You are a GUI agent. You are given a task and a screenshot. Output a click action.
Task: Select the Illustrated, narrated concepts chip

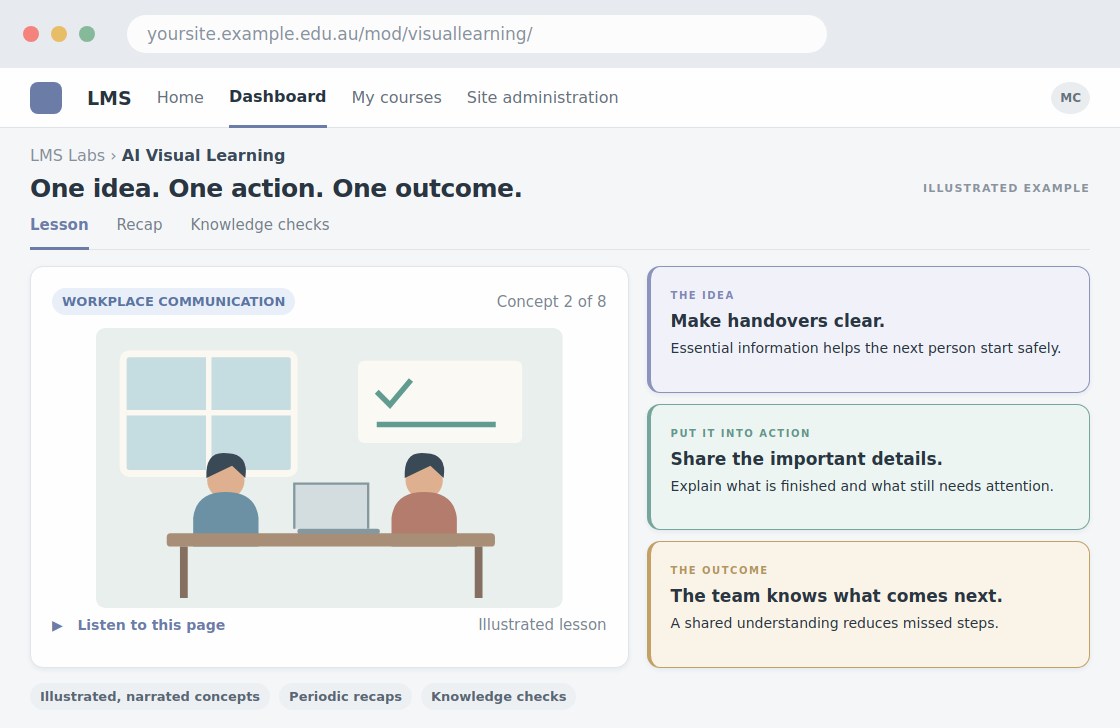click(x=150, y=697)
